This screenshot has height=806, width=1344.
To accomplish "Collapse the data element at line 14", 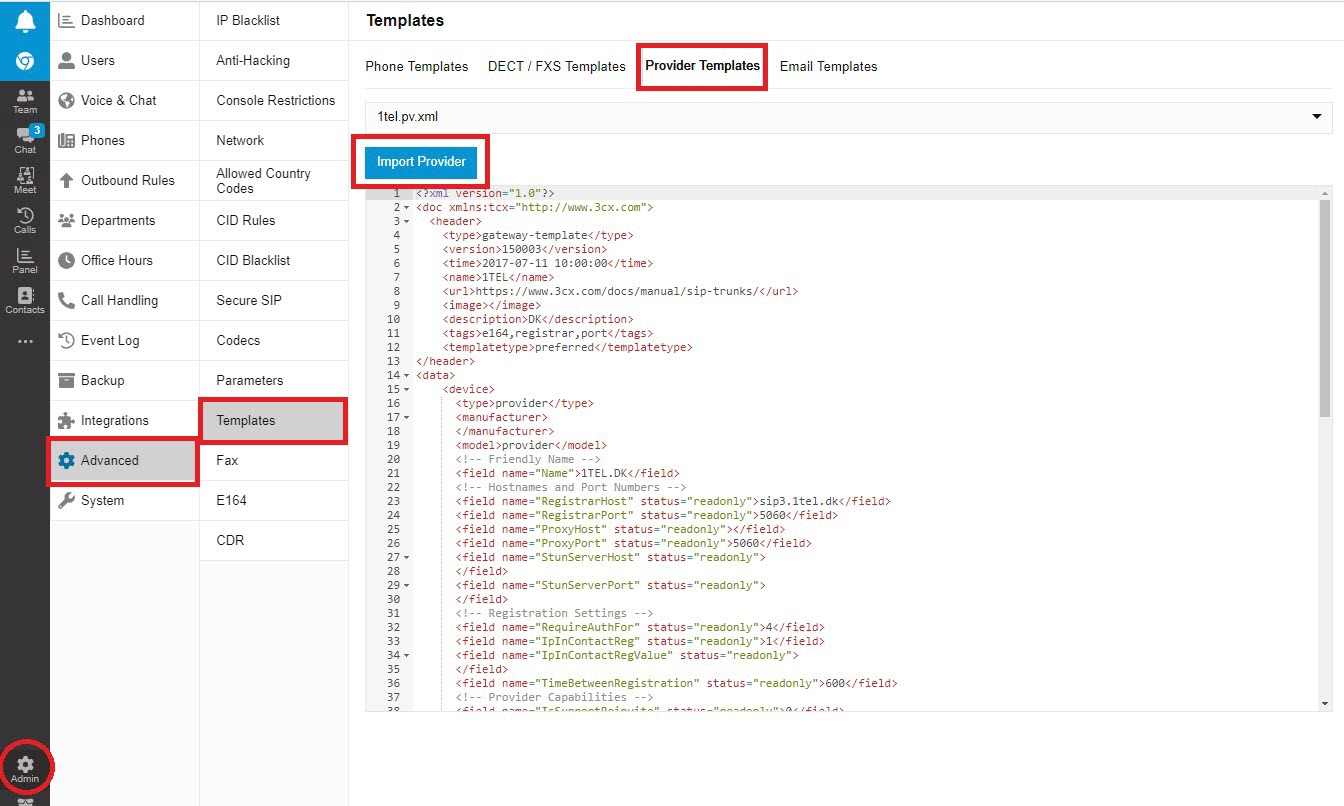I will point(406,376).
